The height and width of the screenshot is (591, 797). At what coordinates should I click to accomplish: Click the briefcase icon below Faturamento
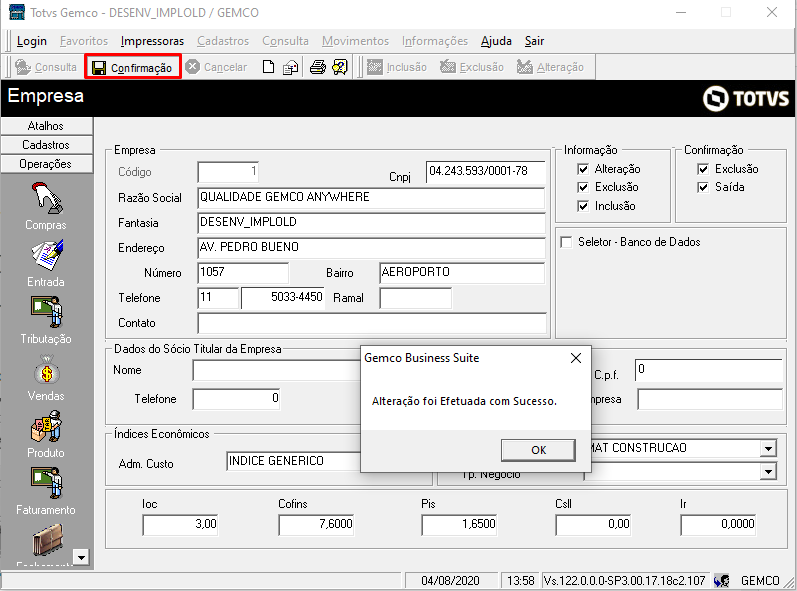[47, 540]
